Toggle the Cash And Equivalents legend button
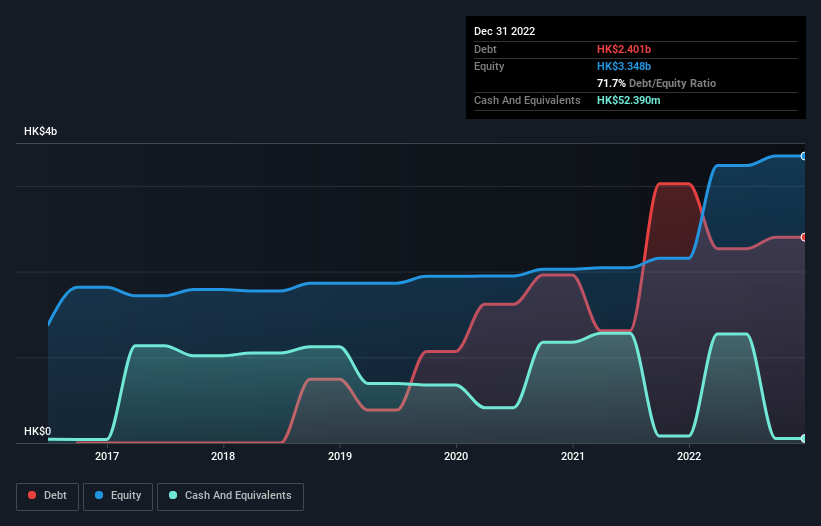This screenshot has width=821, height=526. tap(230, 496)
